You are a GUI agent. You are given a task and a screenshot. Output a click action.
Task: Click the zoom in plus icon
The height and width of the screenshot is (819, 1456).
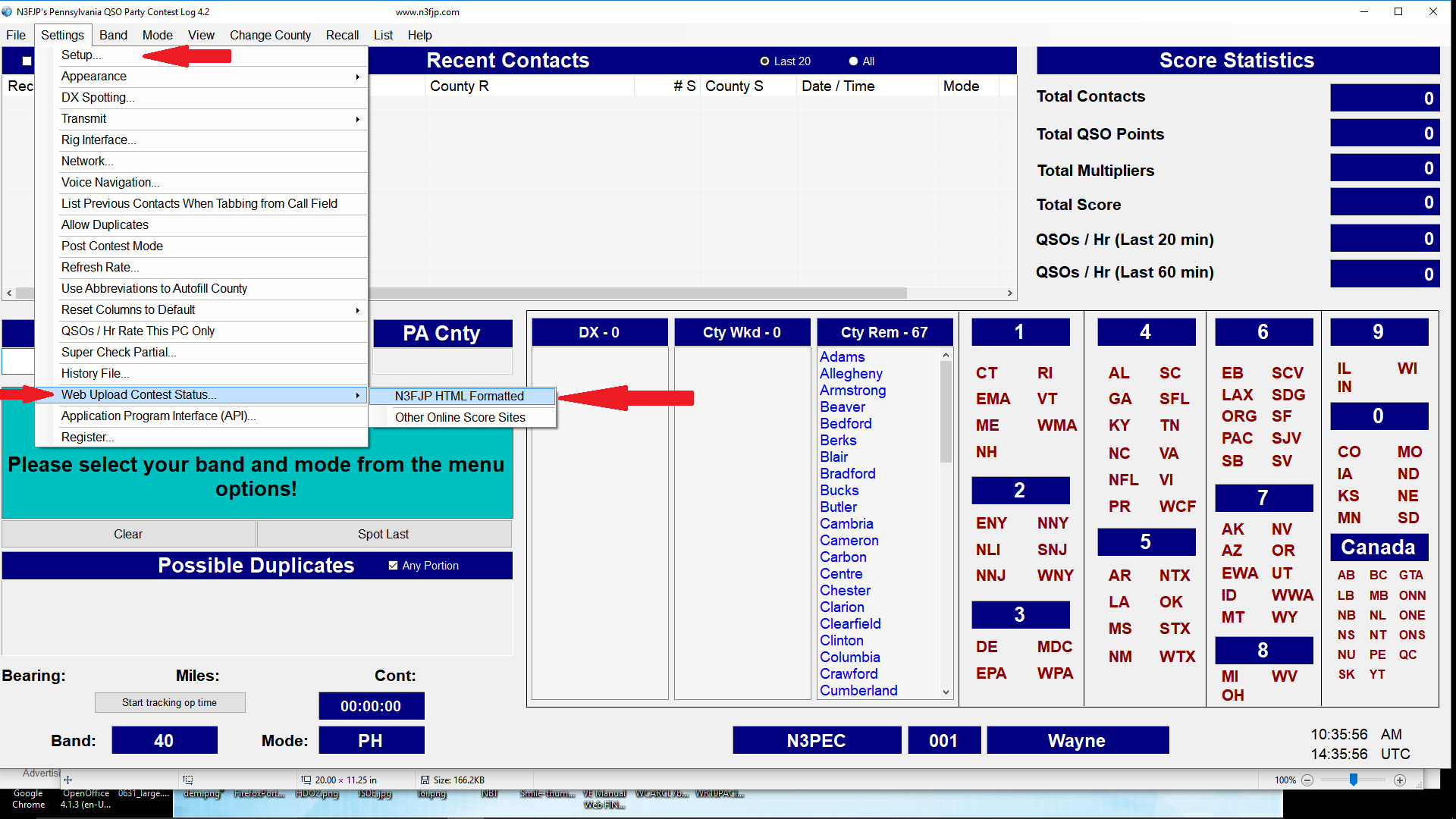(1400, 780)
